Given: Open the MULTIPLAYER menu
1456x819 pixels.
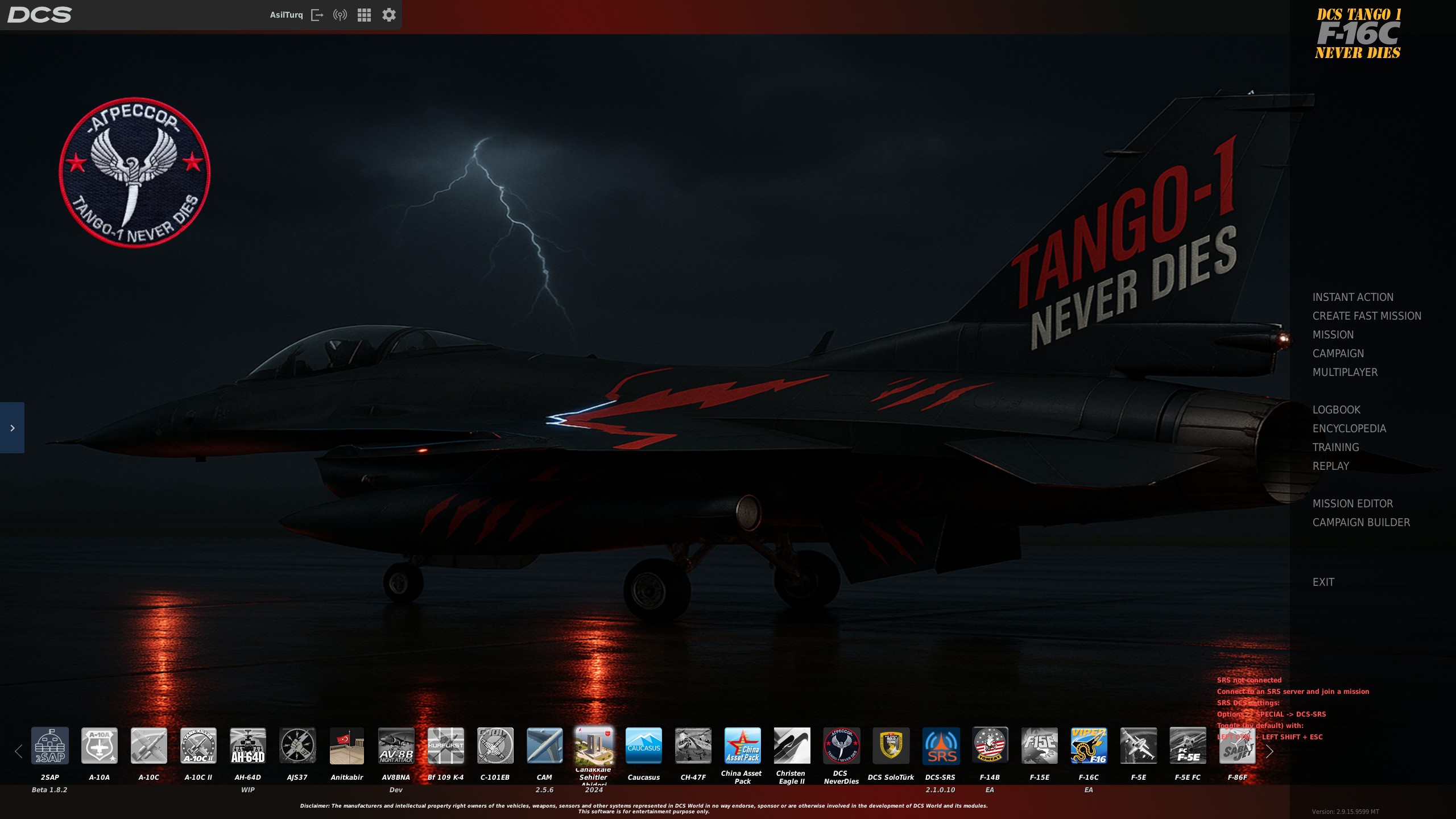Looking at the screenshot, I should tap(1345, 372).
